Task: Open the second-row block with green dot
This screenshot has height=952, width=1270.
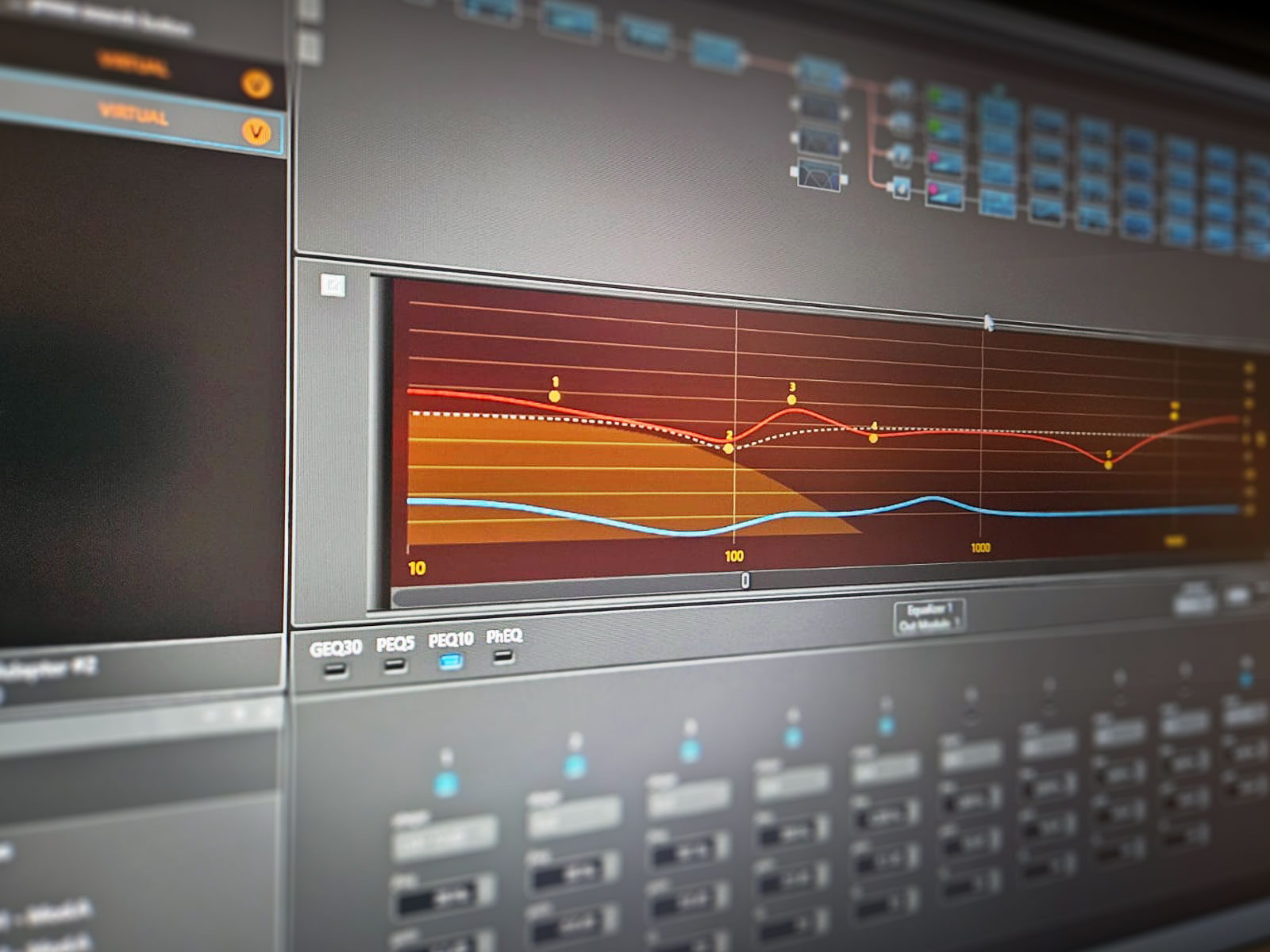Action: pyautogui.click(x=945, y=129)
